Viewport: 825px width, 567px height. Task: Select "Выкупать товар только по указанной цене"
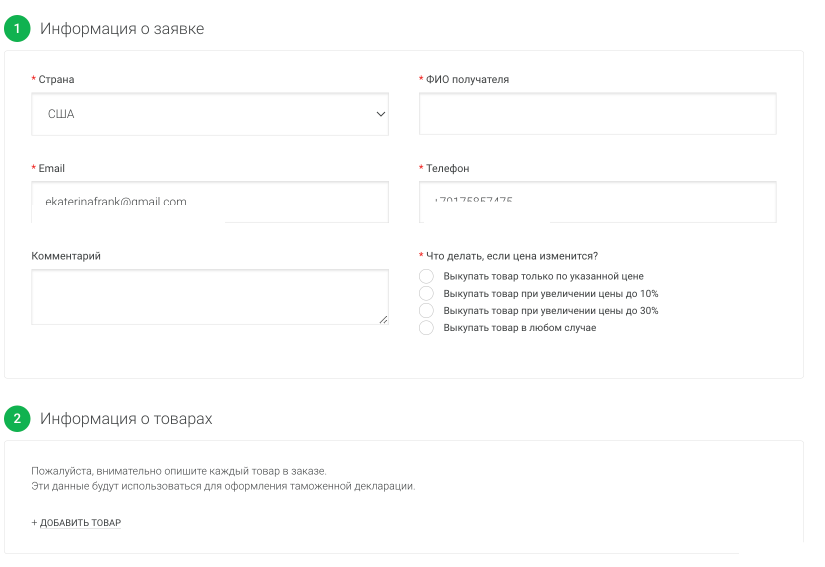pyautogui.click(x=426, y=276)
